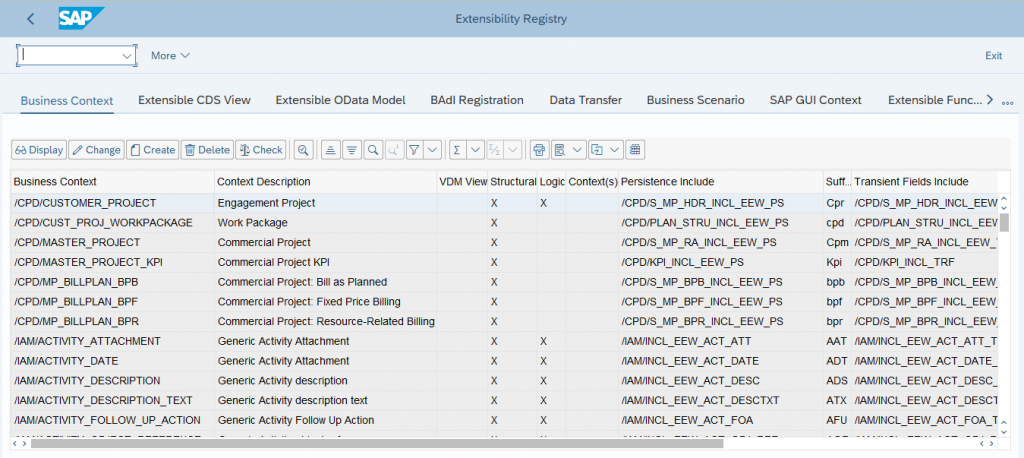Sort table in descending order

pos(351,150)
